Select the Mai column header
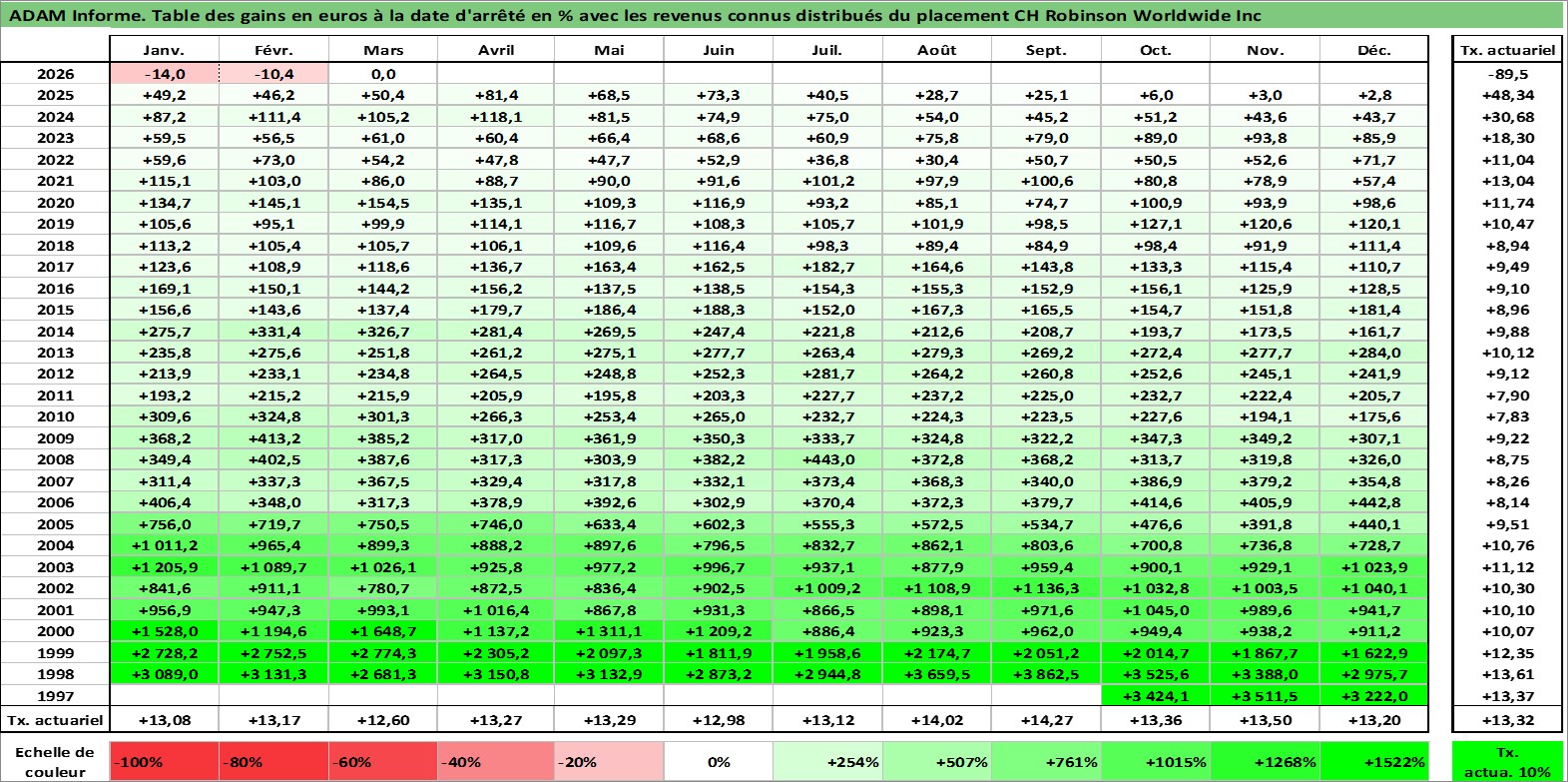The width and height of the screenshot is (1568, 782). 608,50
